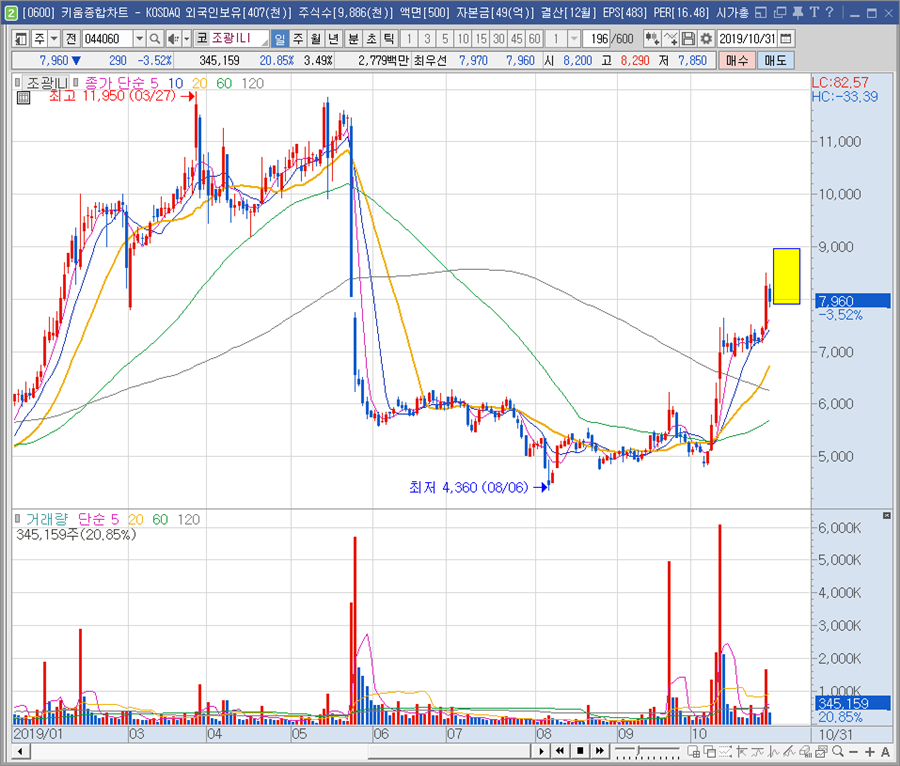This screenshot has height=766, width=900.
Task: Click the bottom toolbar magnifier zoom icon
Action: point(838,752)
